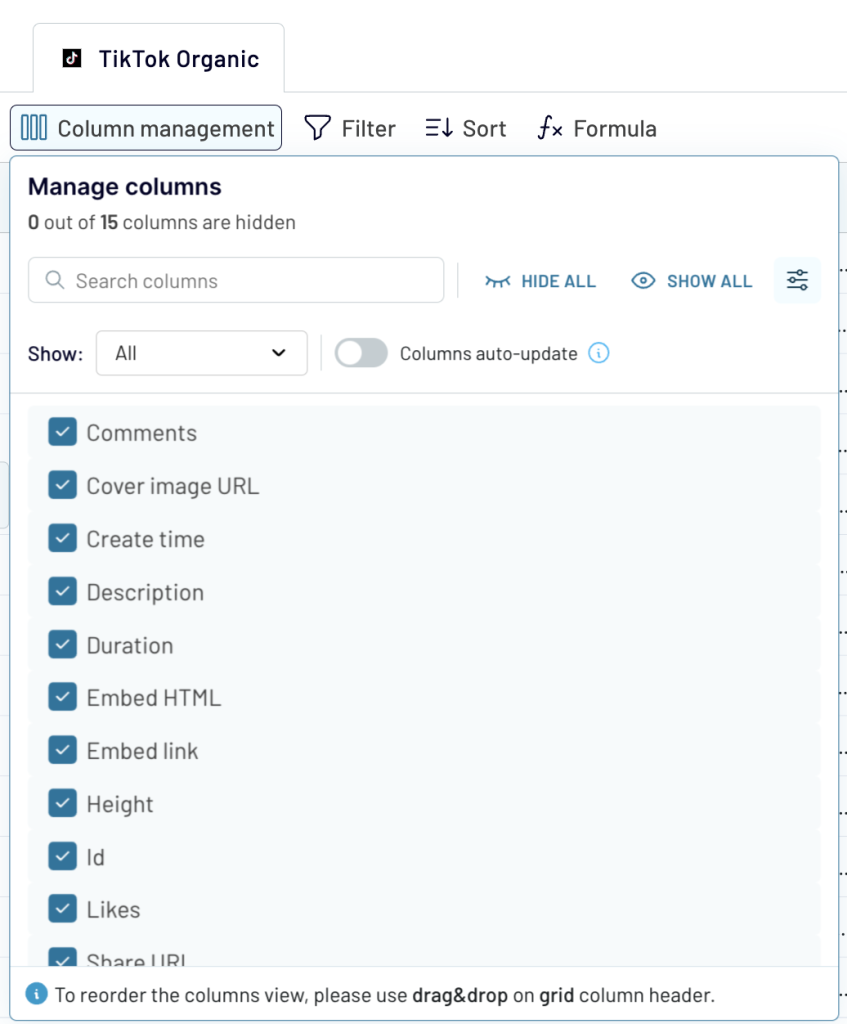Screen dimensions: 847x1024
Task: Uncheck the Comments column checkbox
Action: tap(62, 432)
